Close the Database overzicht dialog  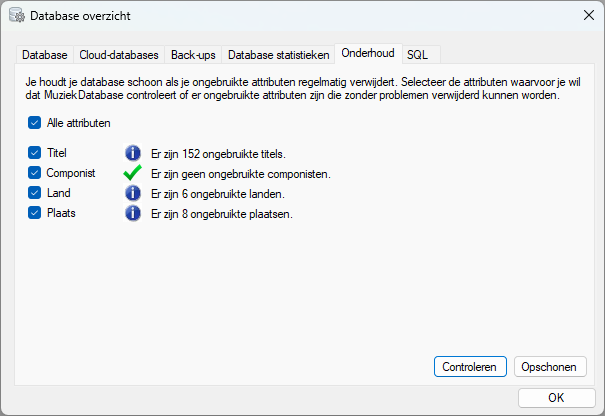point(589,15)
